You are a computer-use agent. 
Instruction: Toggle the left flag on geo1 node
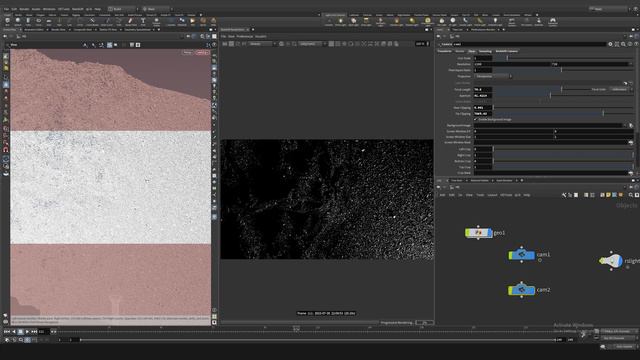click(x=467, y=233)
